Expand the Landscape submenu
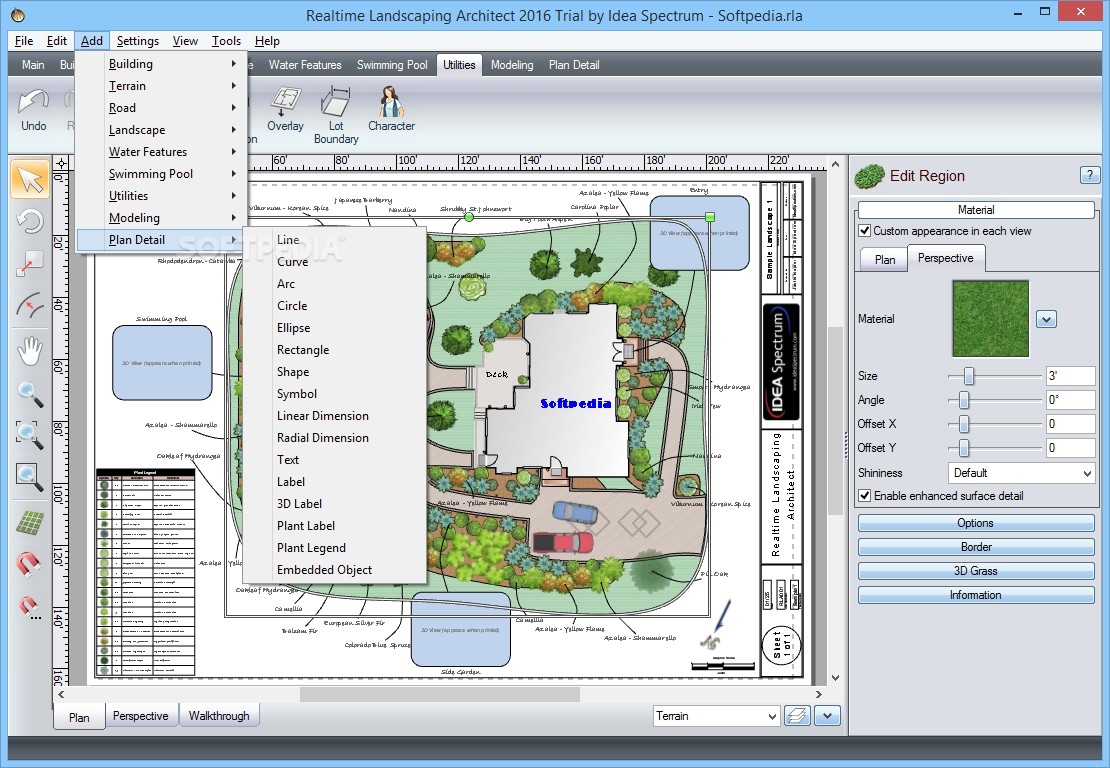This screenshot has height=768, width=1110. [x=162, y=130]
